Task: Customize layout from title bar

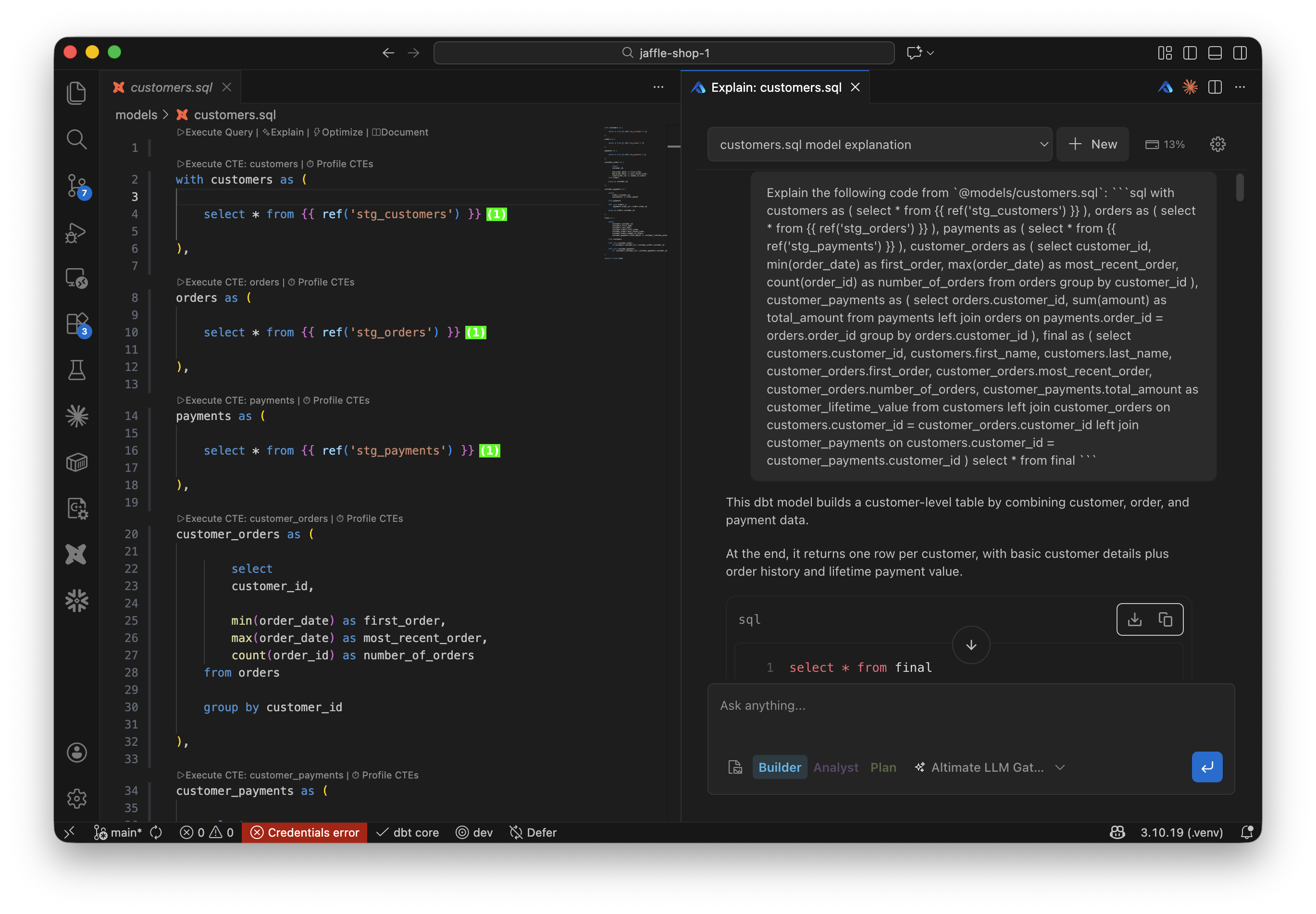Action: click(x=1165, y=53)
